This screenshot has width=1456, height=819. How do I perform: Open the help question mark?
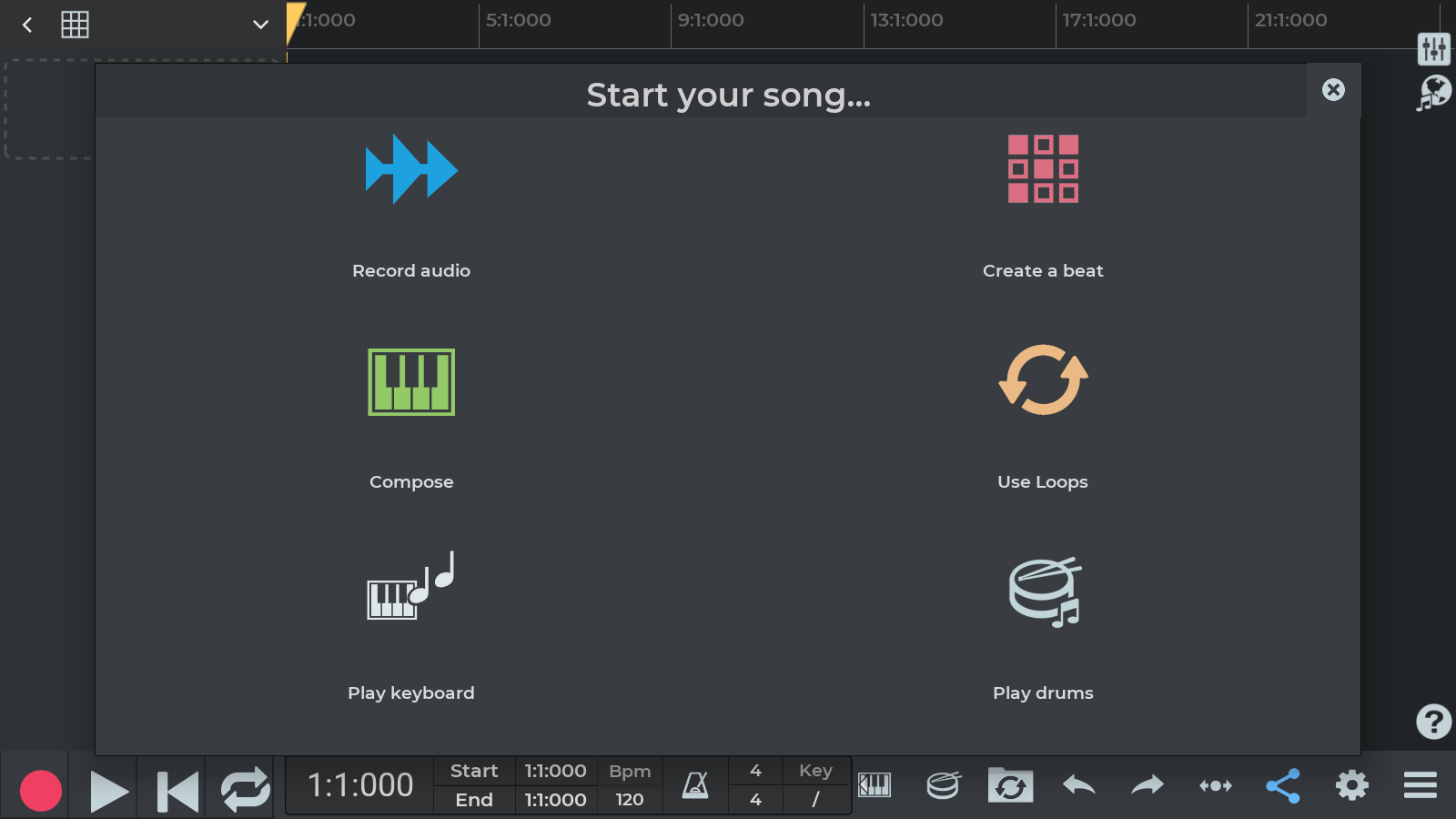(x=1433, y=722)
